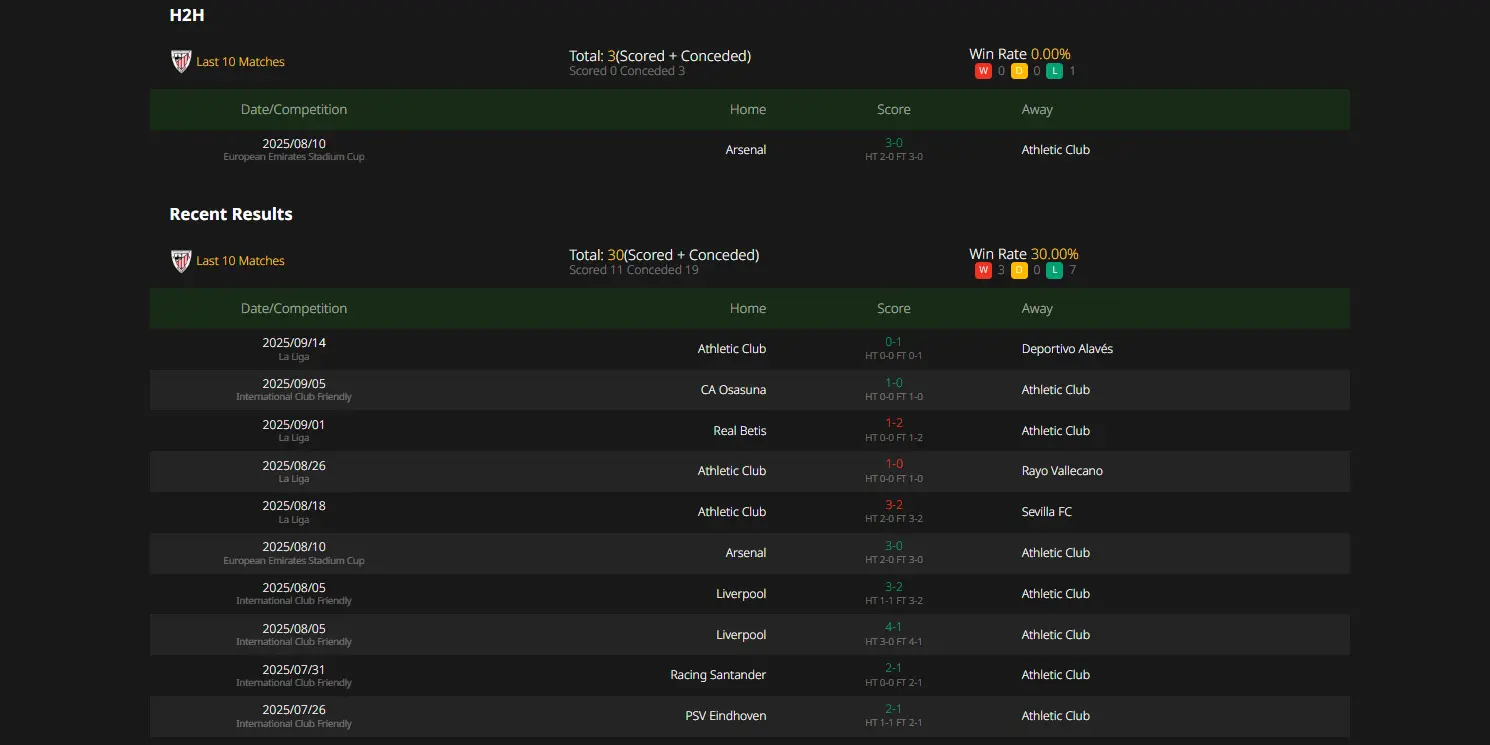The width and height of the screenshot is (1490, 745).
Task: Open Real Betis team link
Action: (740, 431)
